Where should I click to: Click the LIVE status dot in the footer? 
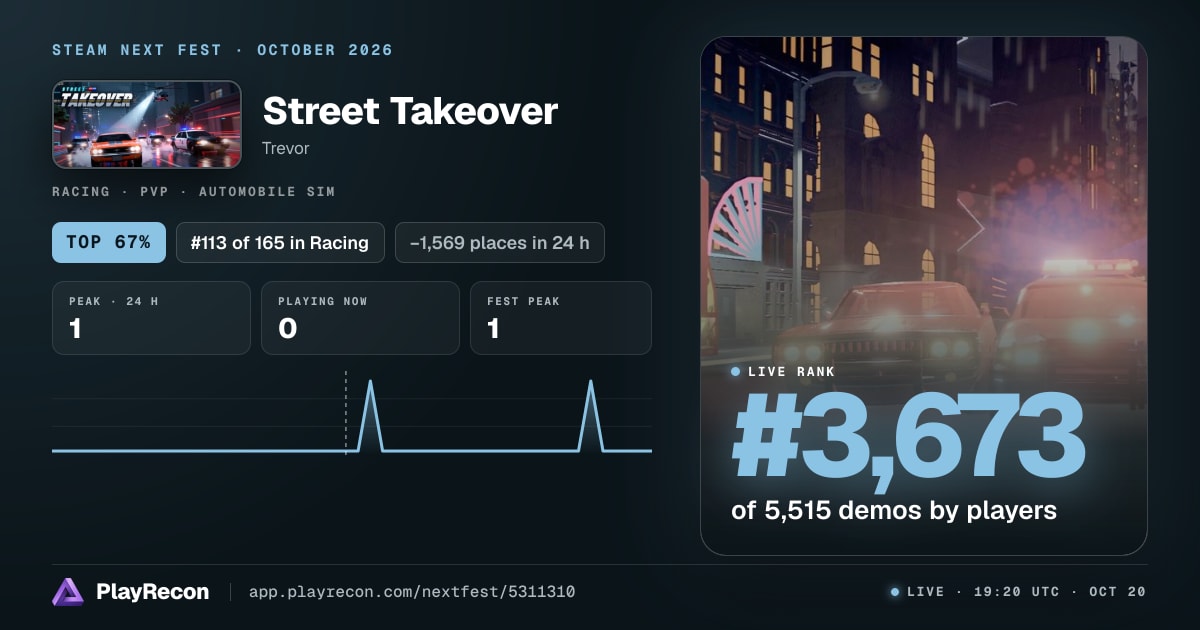895,592
